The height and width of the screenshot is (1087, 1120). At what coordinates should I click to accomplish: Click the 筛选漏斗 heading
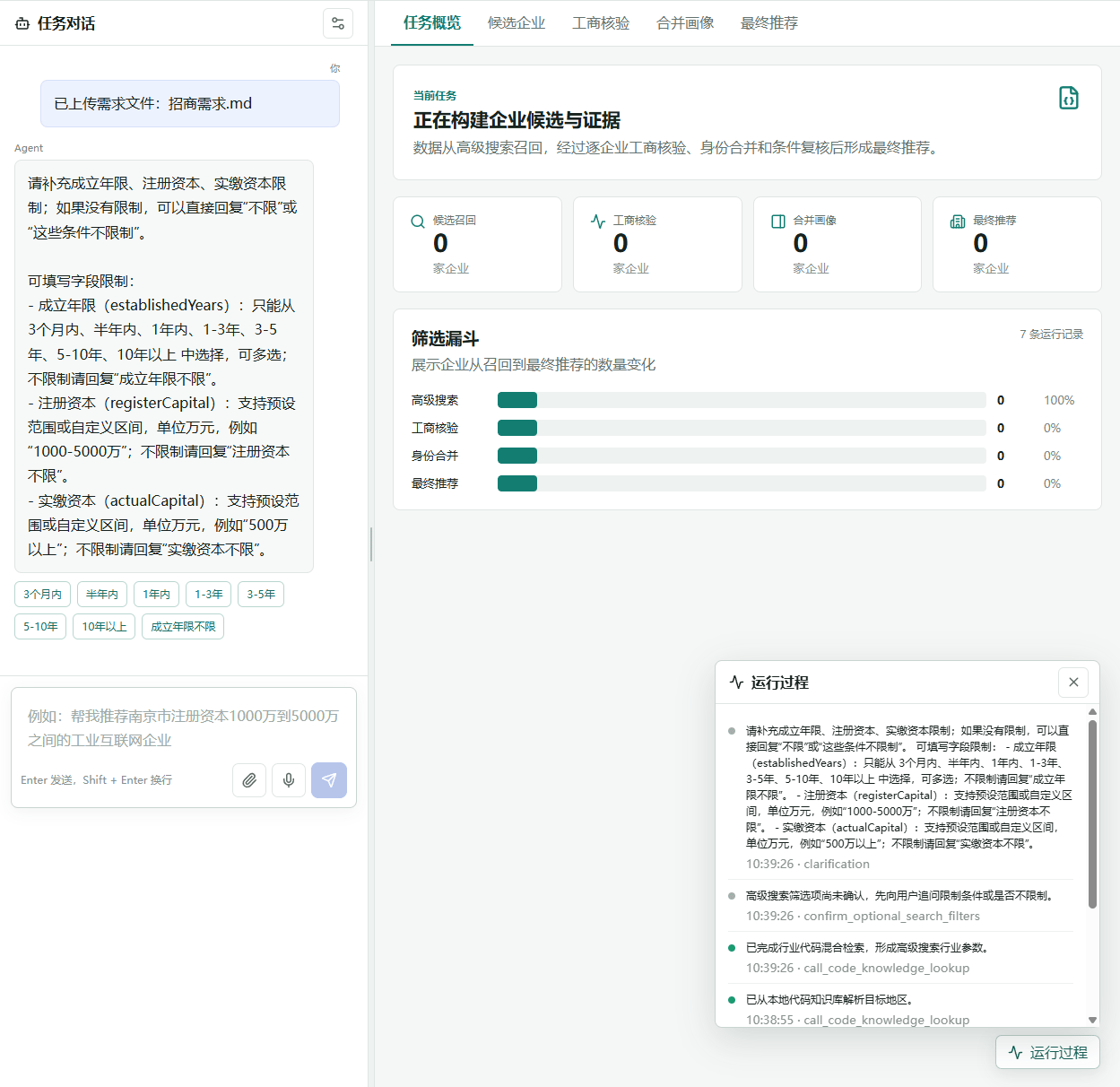pyautogui.click(x=445, y=338)
